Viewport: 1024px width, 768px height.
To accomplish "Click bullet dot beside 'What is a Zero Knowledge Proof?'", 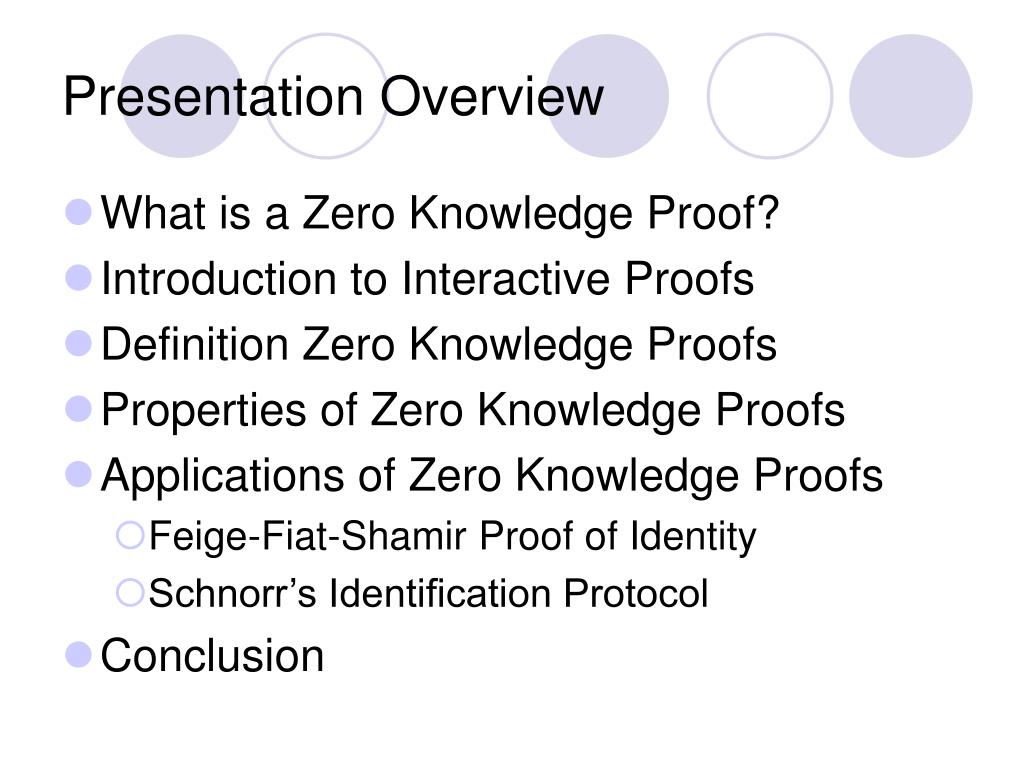I will click(x=79, y=212).
